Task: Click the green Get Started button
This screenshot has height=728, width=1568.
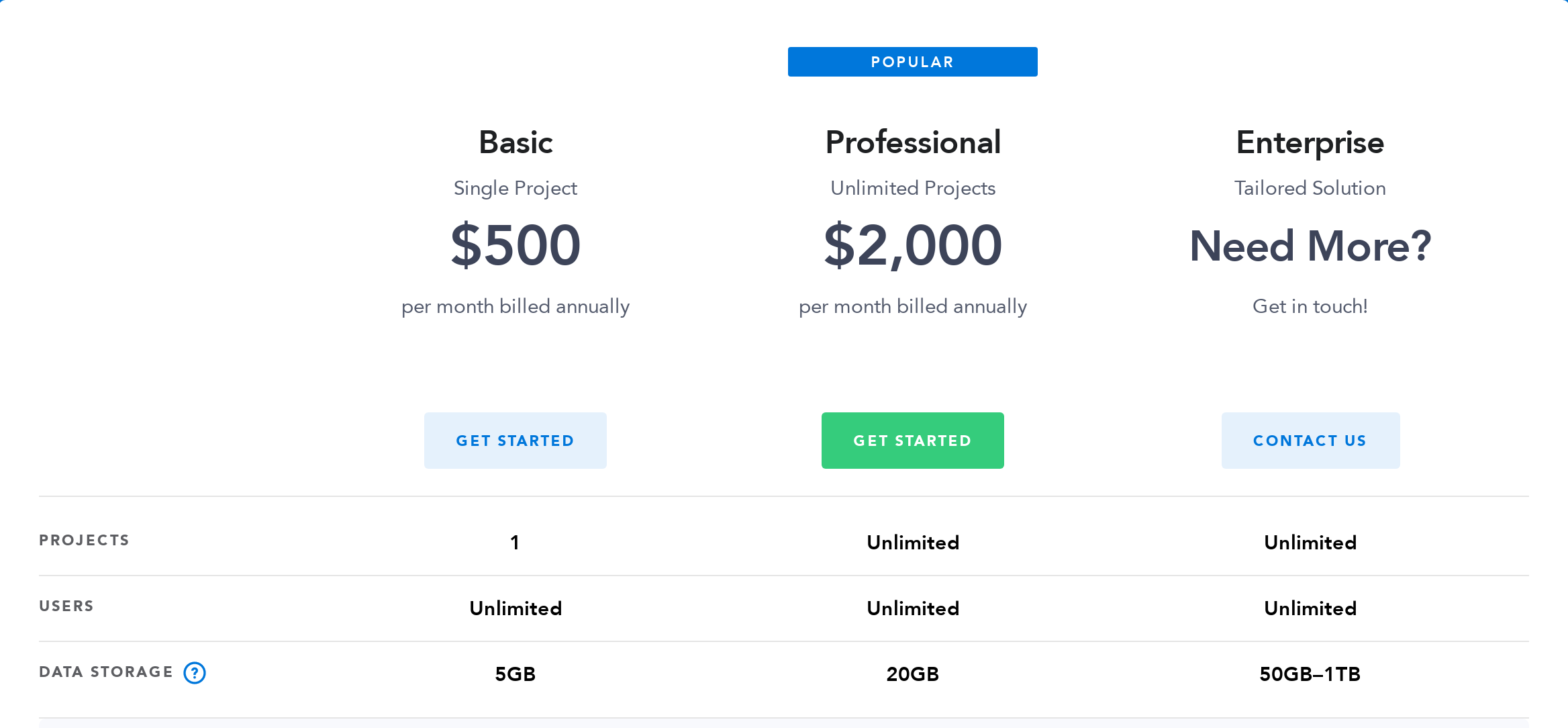Action: coord(912,440)
